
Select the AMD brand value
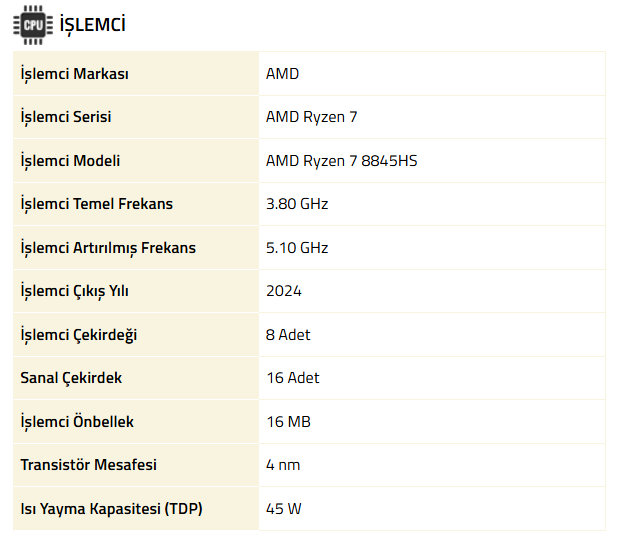(282, 74)
